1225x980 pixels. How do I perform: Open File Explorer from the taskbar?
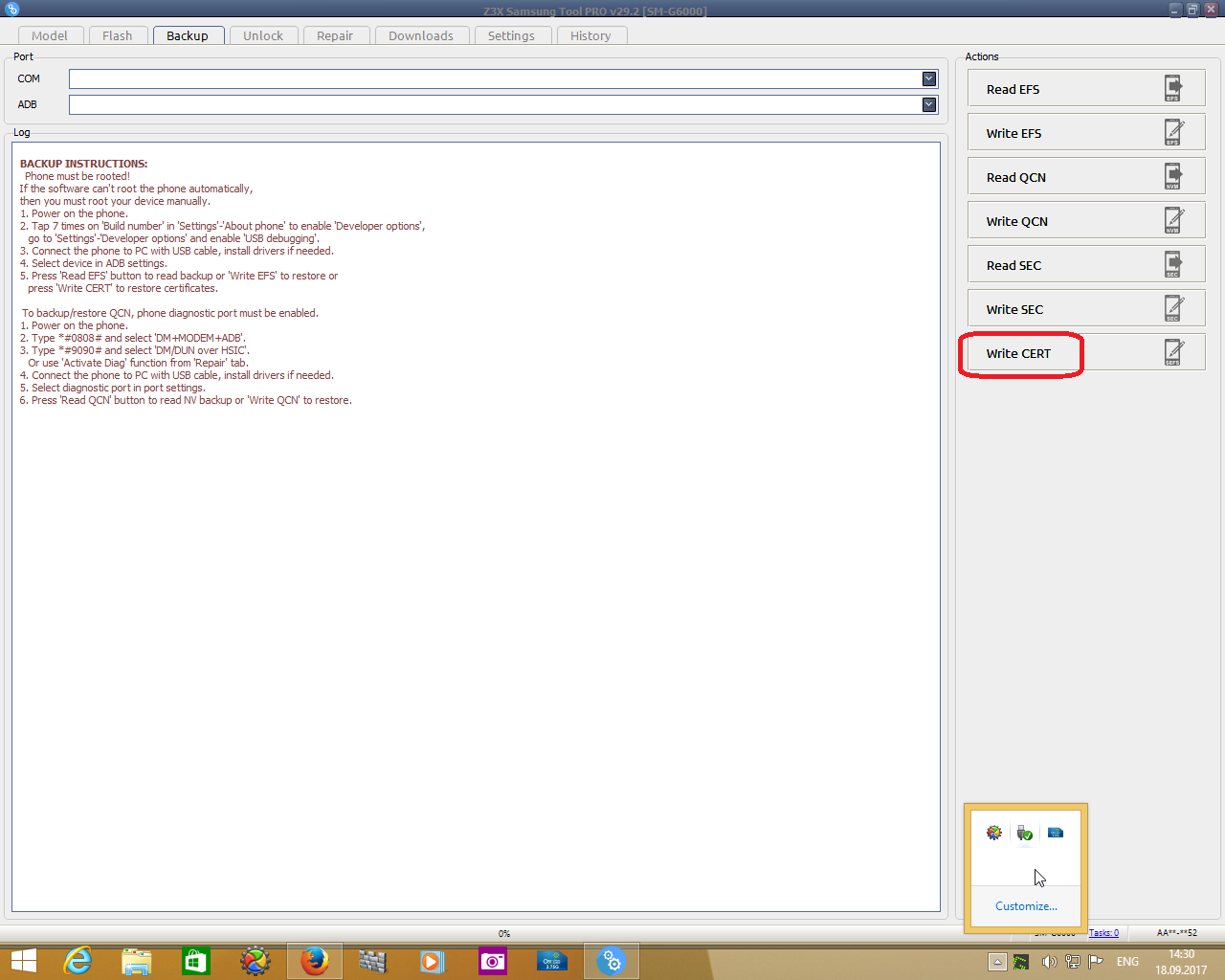click(x=137, y=961)
